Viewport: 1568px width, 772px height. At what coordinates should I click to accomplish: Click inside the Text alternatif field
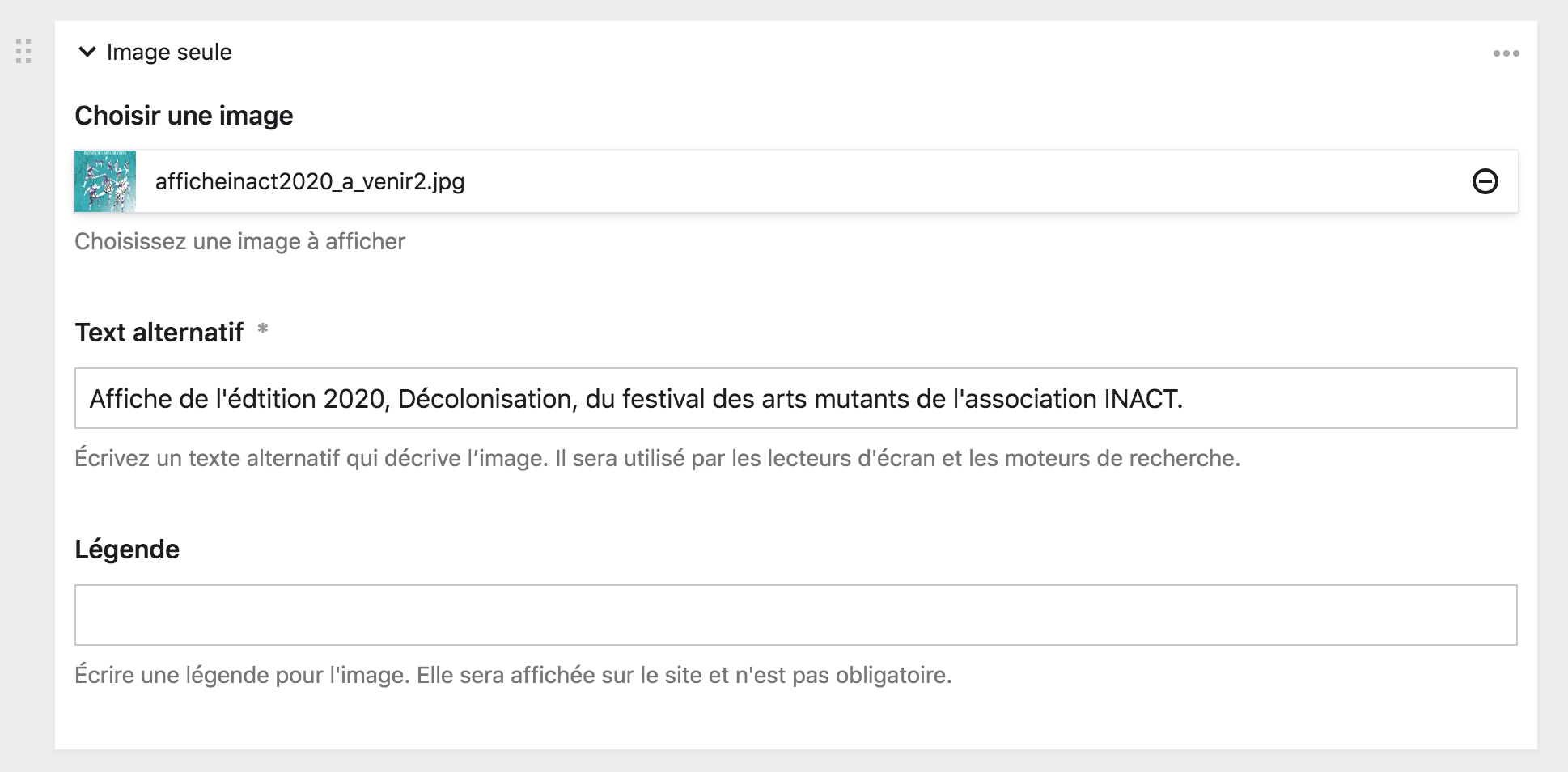point(797,397)
